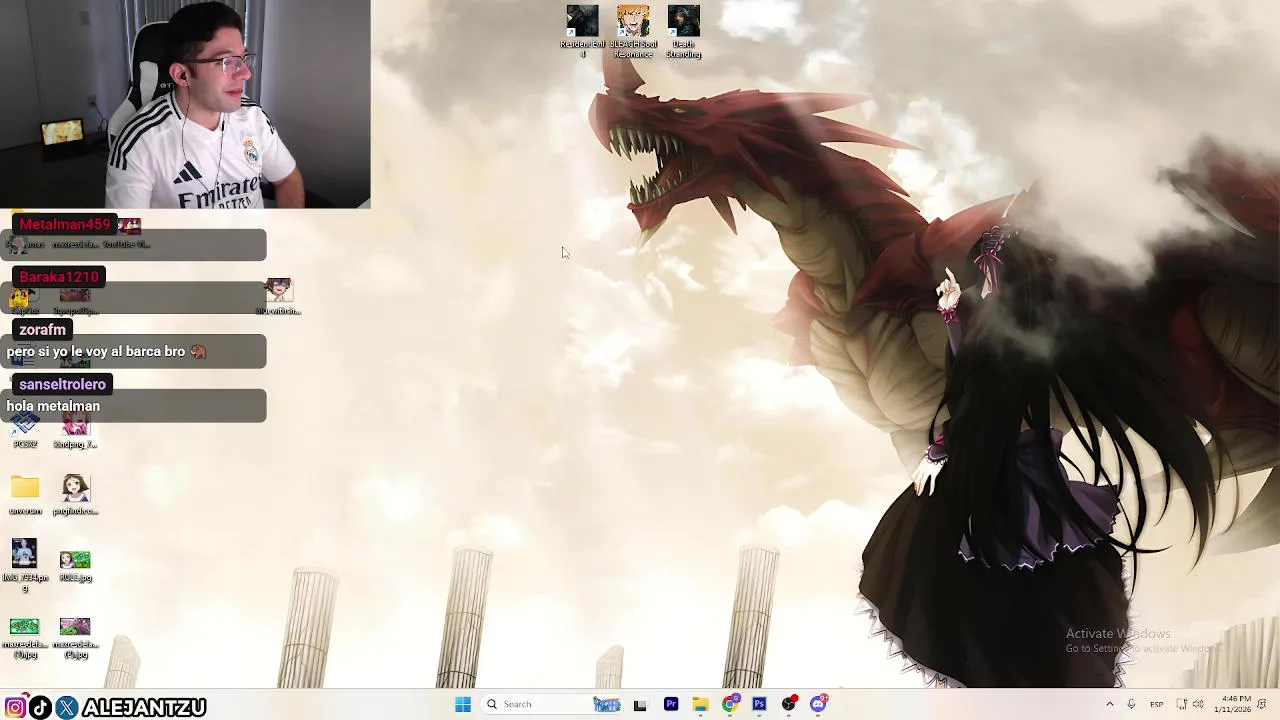Open the volume speaker tray icon
The height and width of the screenshot is (720, 1280).
click(1198, 704)
